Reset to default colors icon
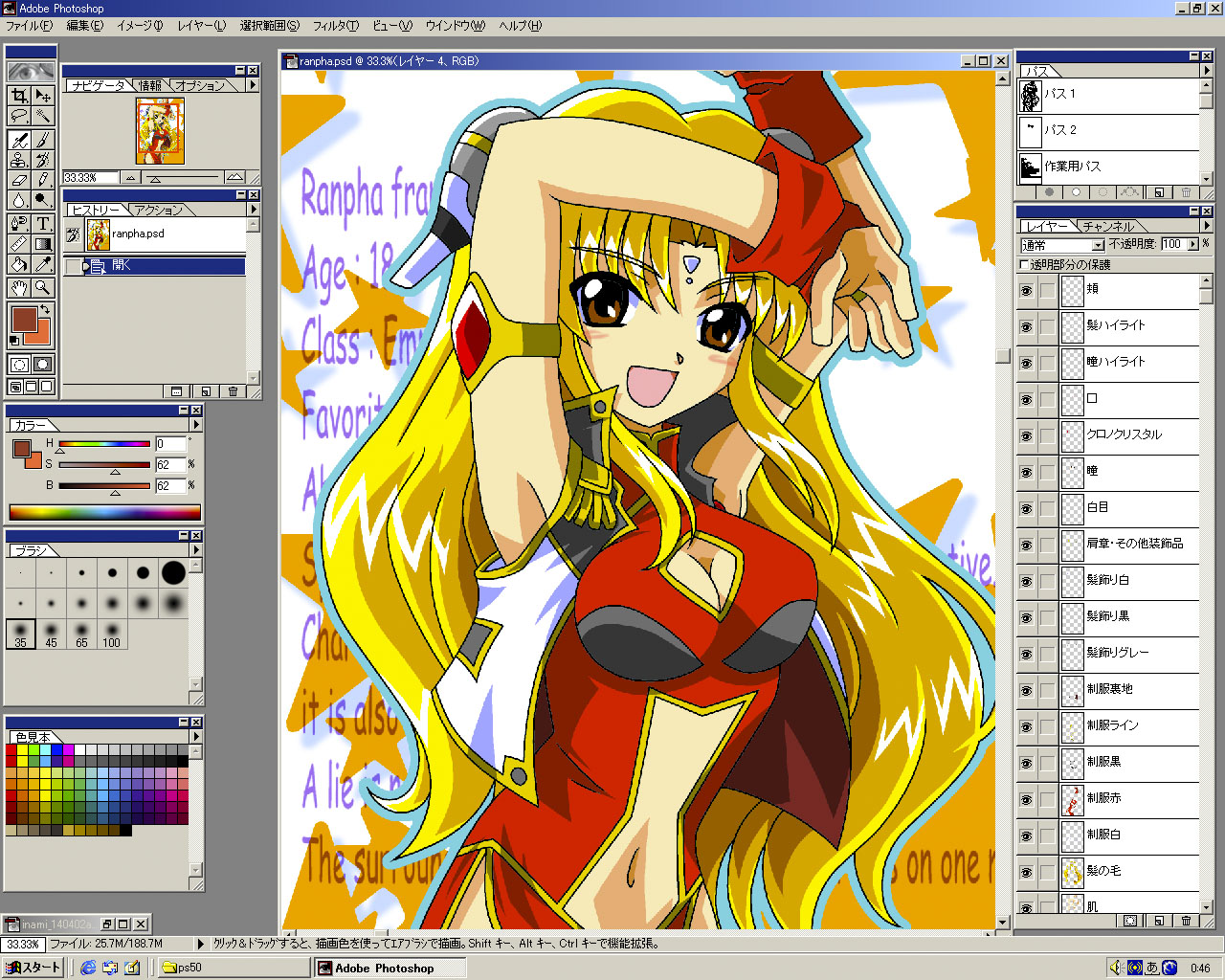The width and height of the screenshot is (1225, 980). tap(14, 340)
